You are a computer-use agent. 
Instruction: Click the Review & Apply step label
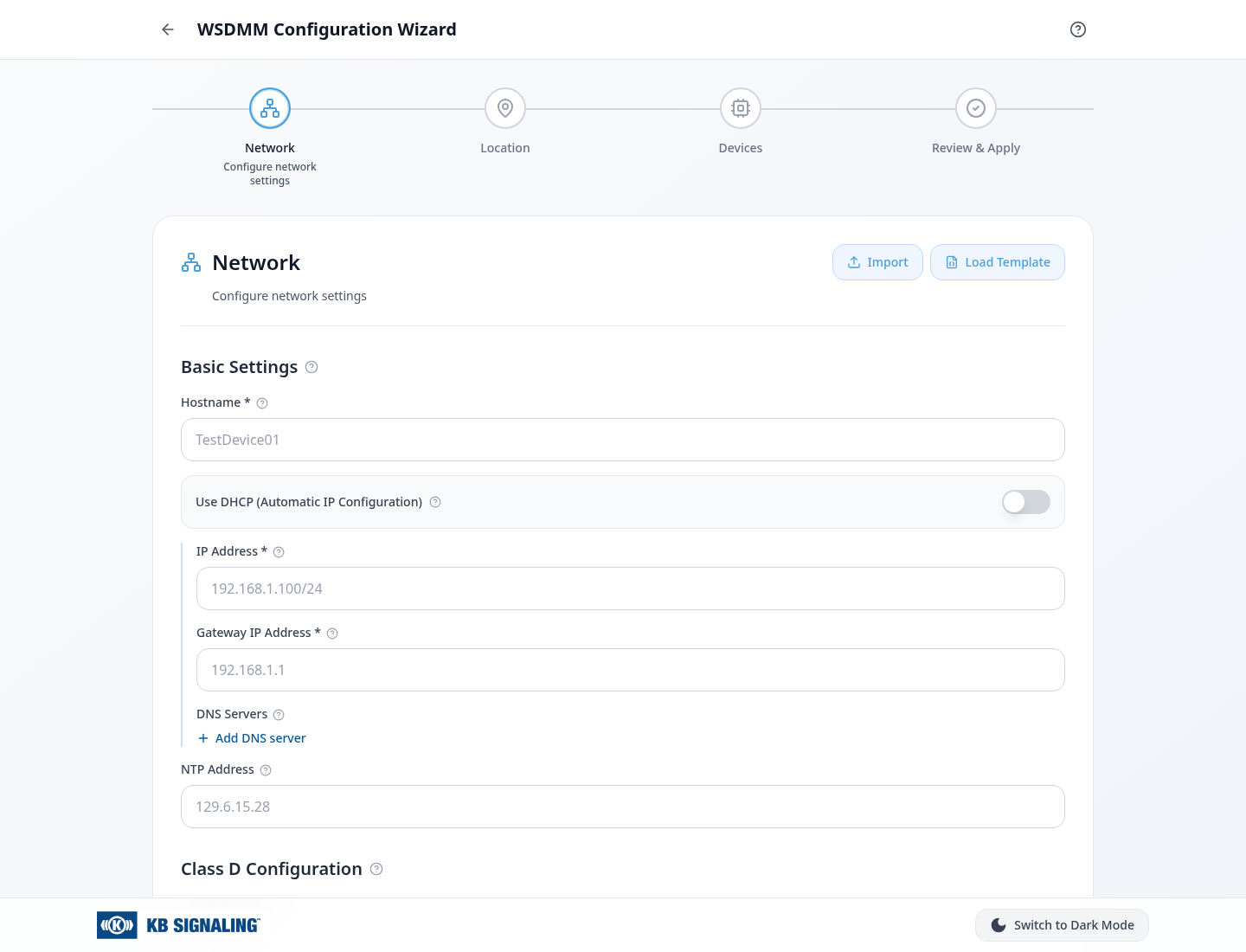(976, 148)
